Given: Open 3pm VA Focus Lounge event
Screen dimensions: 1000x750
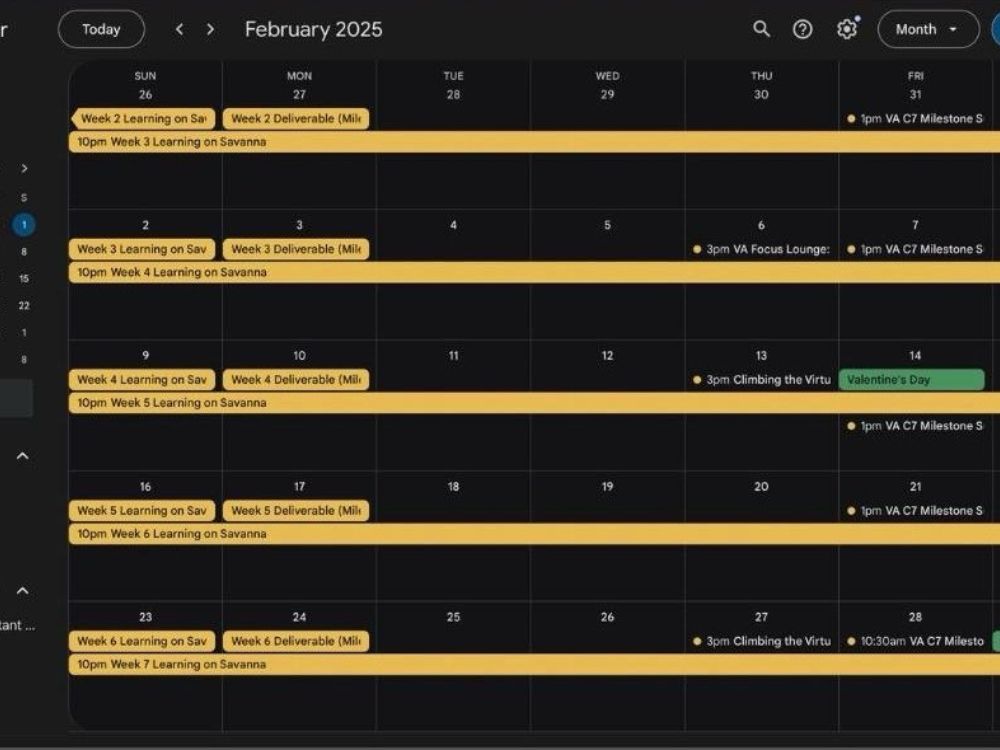Looking at the screenshot, I should click(x=761, y=249).
